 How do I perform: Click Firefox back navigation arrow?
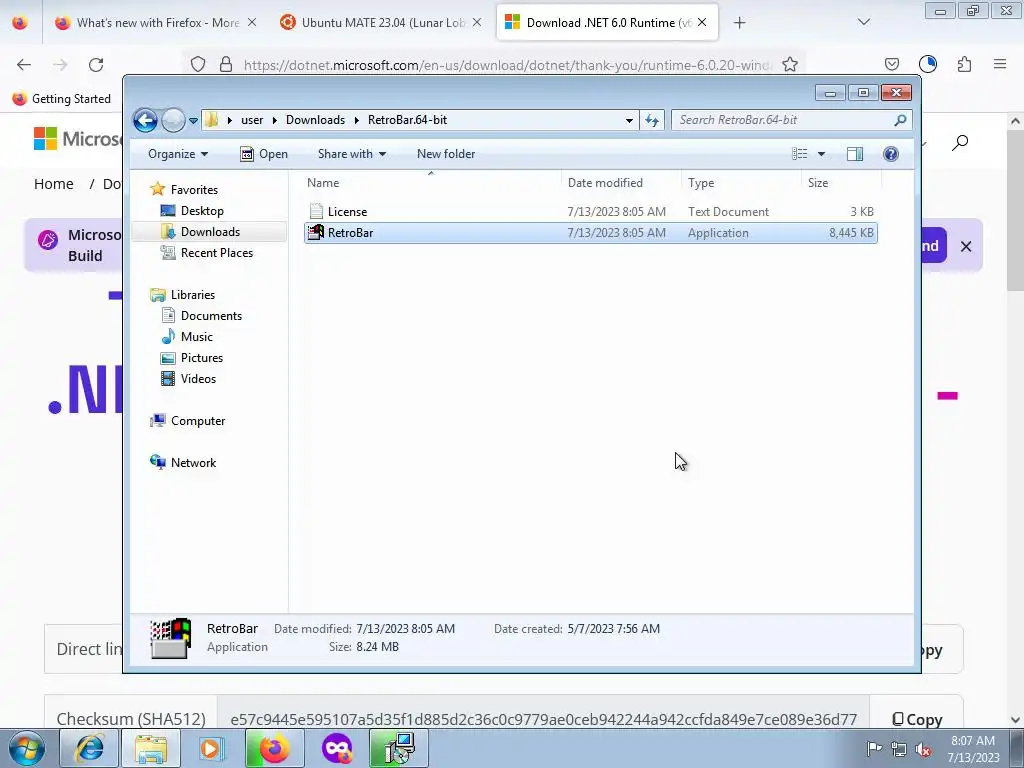[x=24, y=65]
